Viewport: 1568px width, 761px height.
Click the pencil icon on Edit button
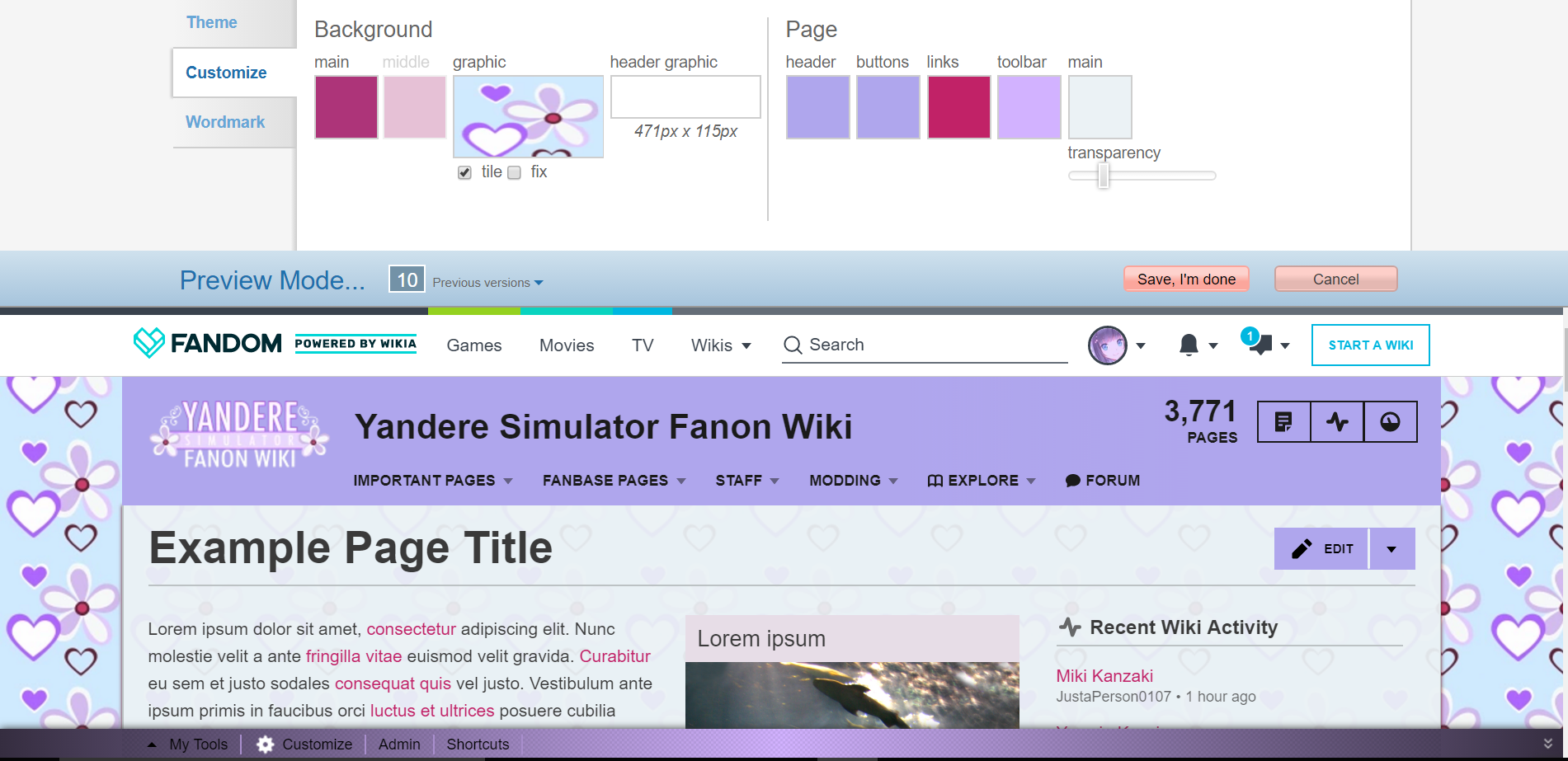tap(1302, 548)
